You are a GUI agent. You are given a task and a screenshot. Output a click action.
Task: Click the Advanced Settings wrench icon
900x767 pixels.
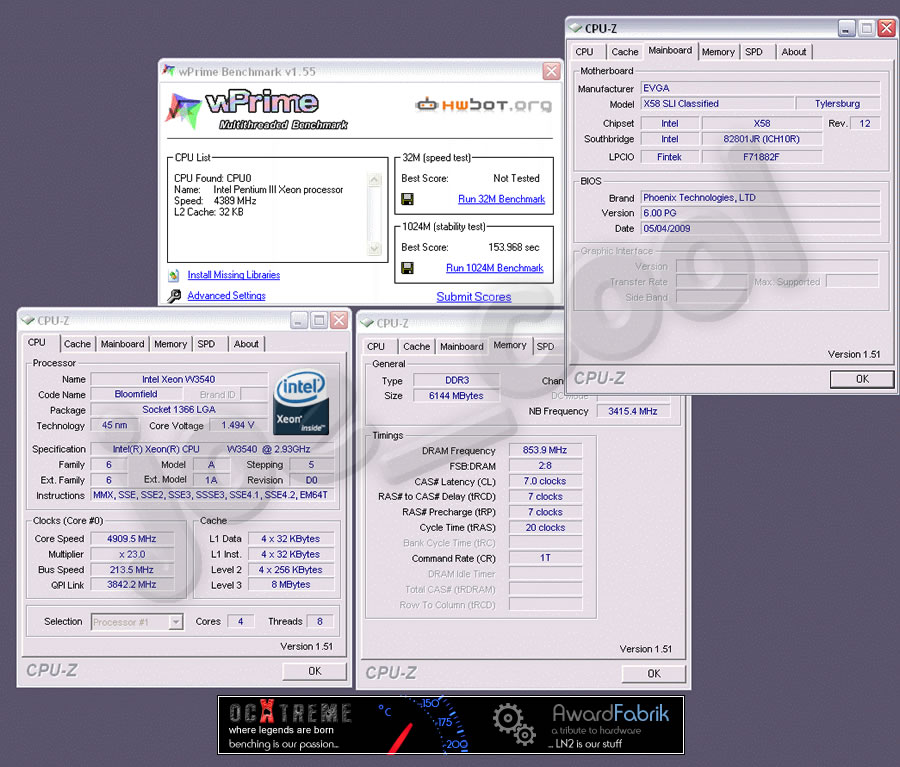174,296
